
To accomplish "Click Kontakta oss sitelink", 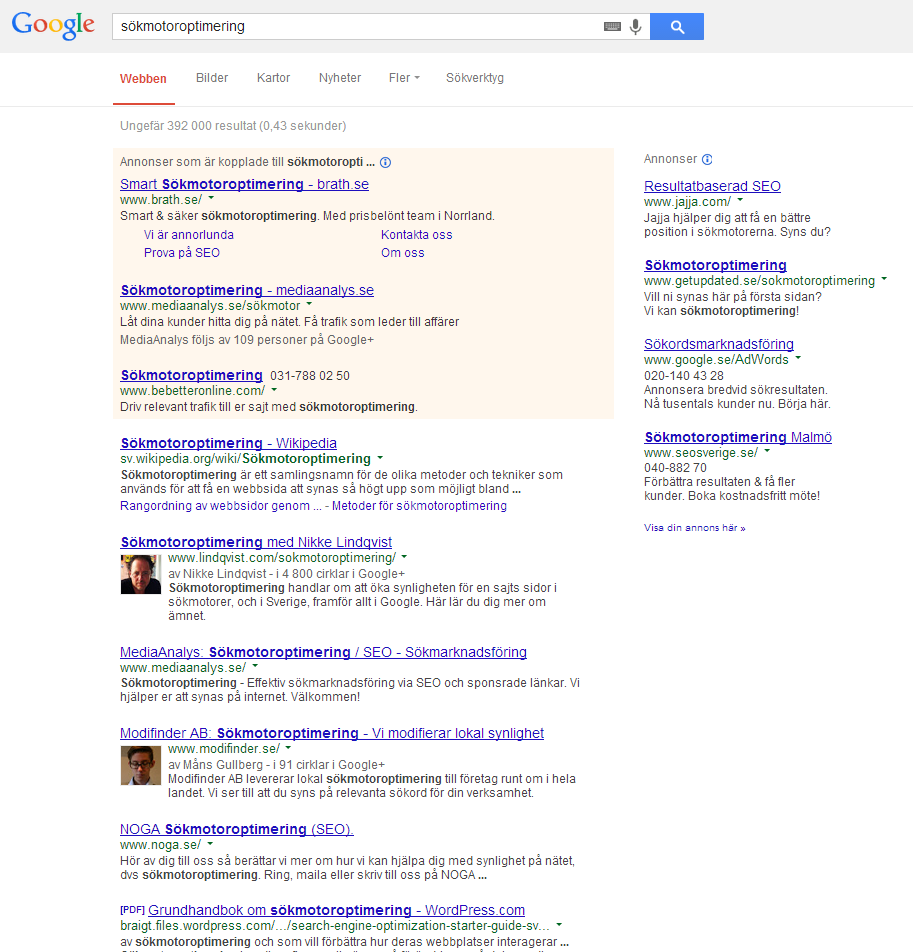I will (416, 235).
